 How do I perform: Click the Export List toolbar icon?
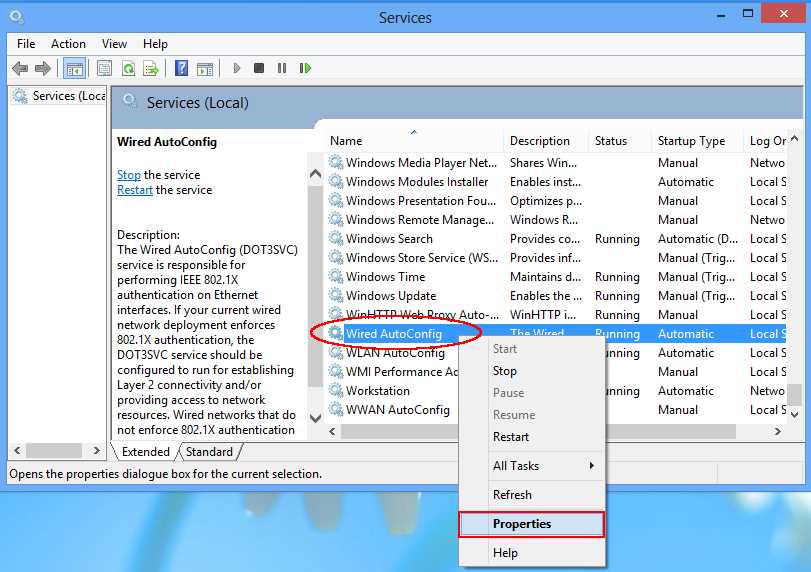[151, 68]
